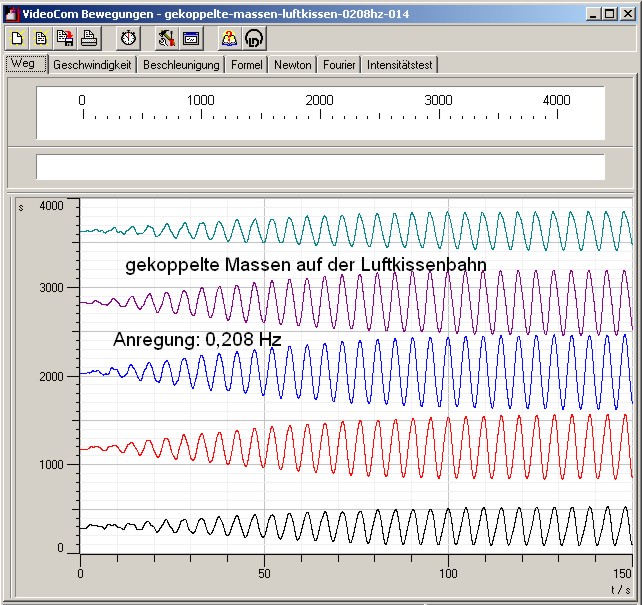Switch to Intensitätstest tab

(x=400, y=65)
